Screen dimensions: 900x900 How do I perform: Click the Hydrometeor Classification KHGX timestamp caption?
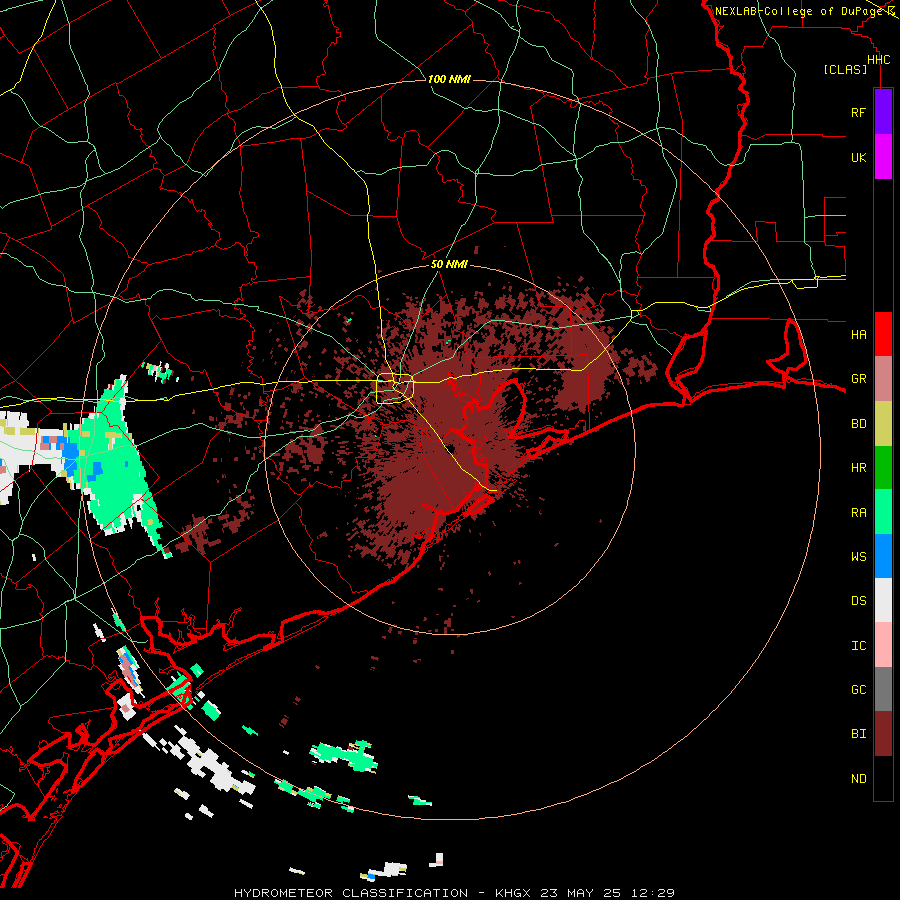click(454, 893)
